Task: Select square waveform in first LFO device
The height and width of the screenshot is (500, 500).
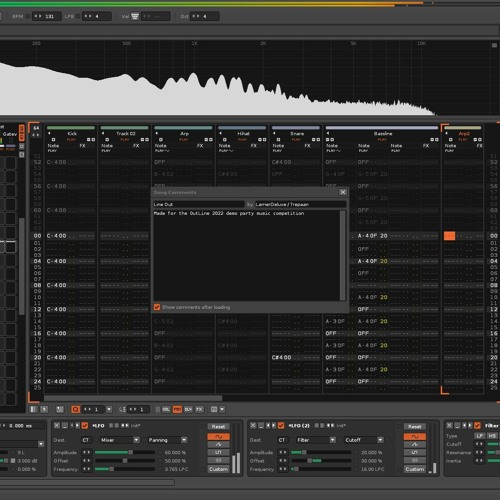Action: [x=218, y=452]
